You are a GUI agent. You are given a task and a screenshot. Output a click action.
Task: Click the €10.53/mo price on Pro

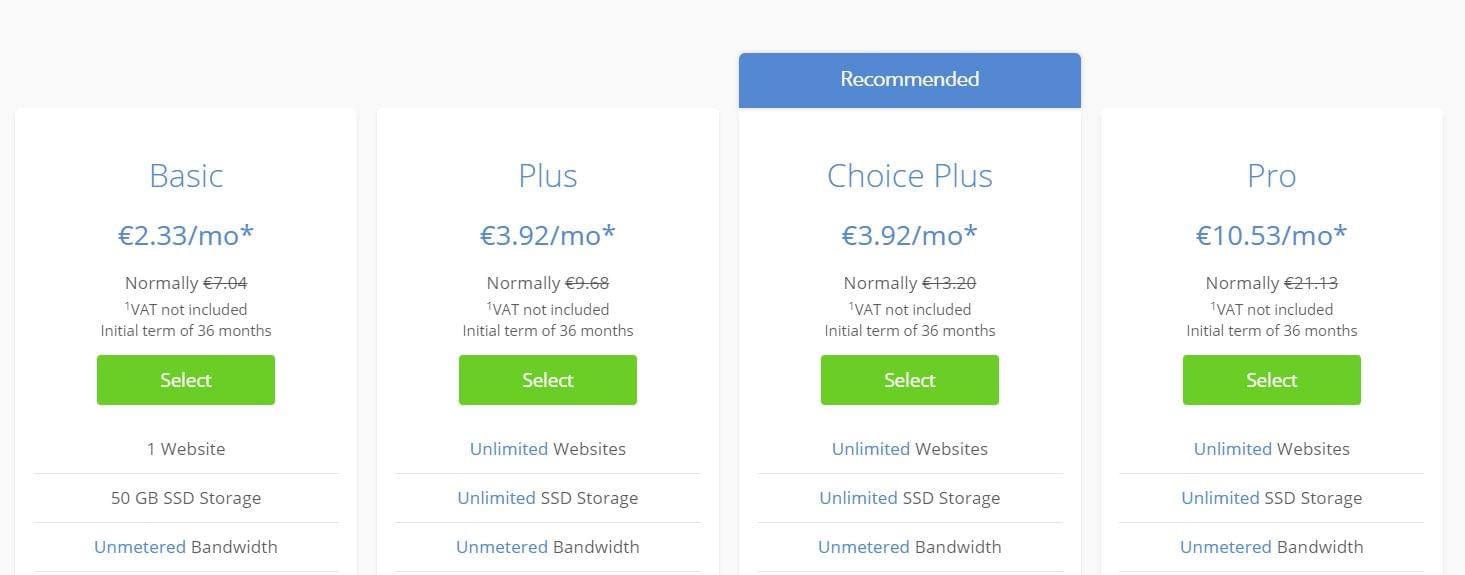coord(1271,235)
